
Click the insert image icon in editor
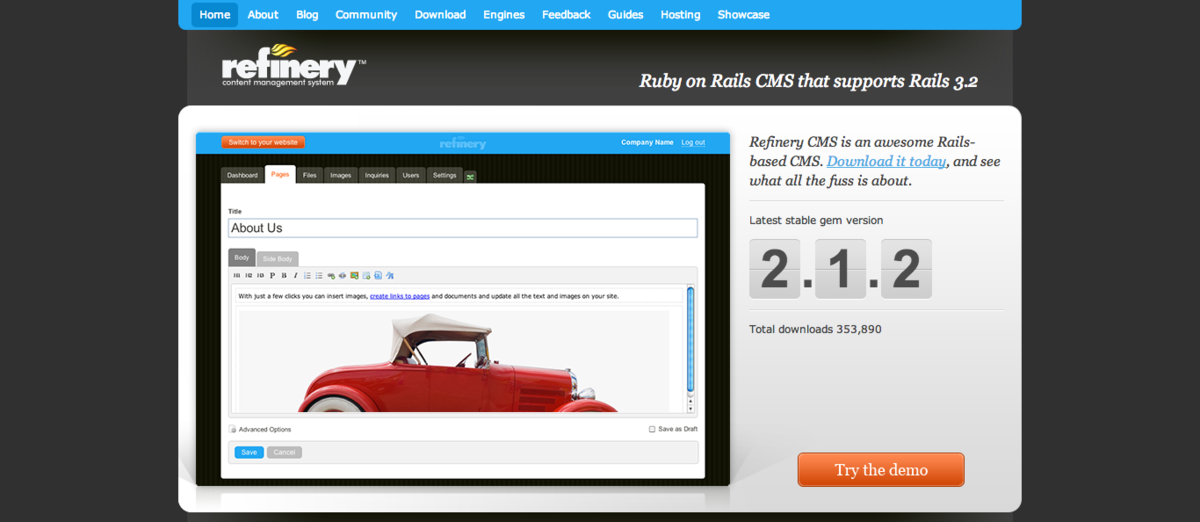(354, 275)
